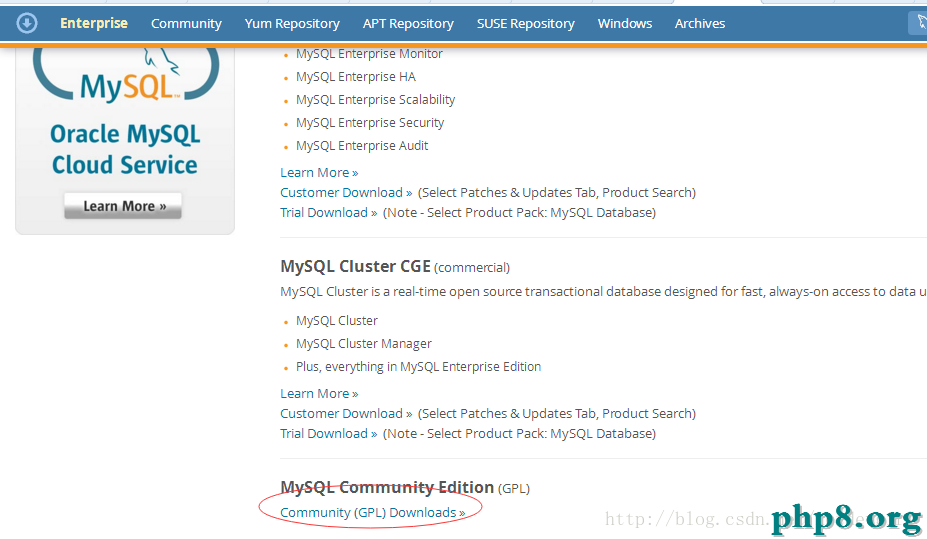The height and width of the screenshot is (539, 927).
Task: Open the Yum Repository tab
Action: (x=292, y=24)
